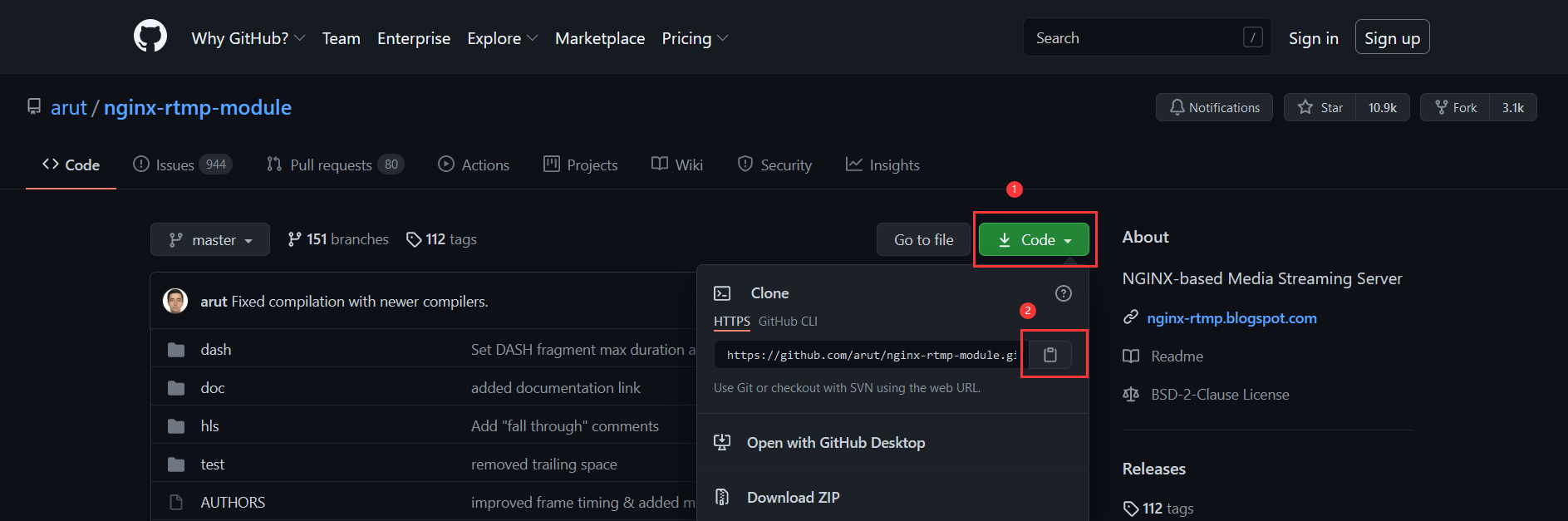This screenshot has height=521, width=1568.
Task: Open the arut owner link
Action: 68,107
